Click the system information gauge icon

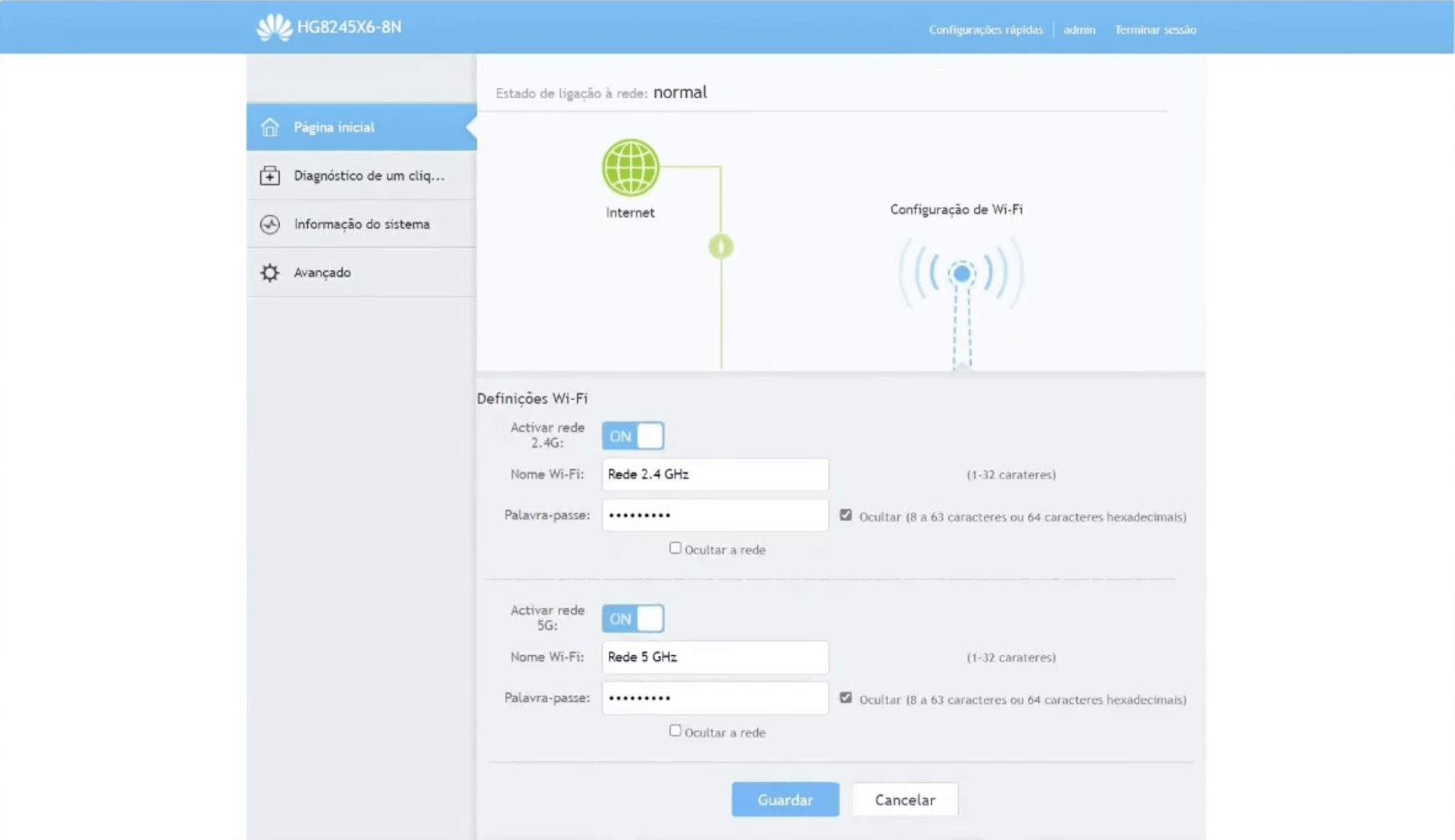[269, 224]
